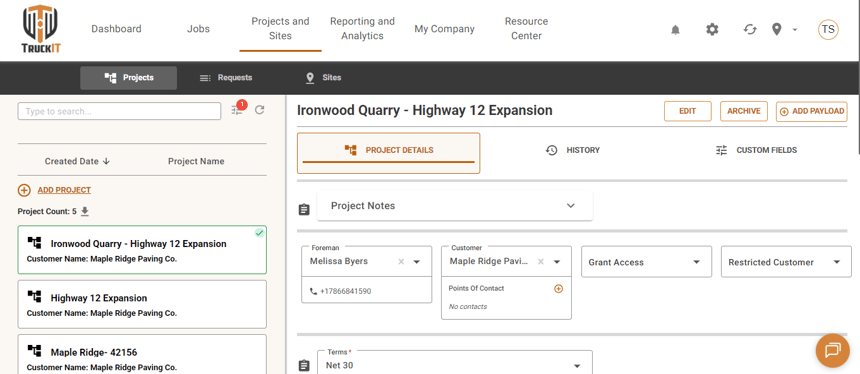This screenshot has height=374, width=860.
Task: Switch to the Requests sub-tab
Action: pyautogui.click(x=226, y=78)
